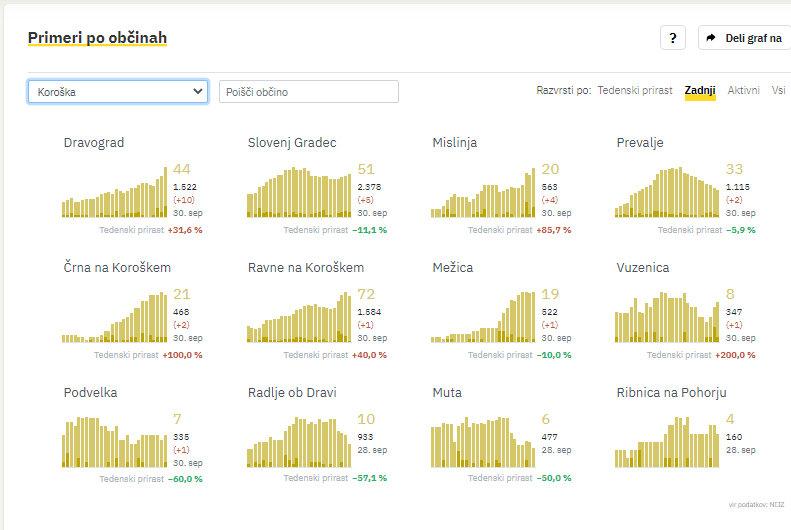
Task: Click the Prevalje chart thumbnail
Action: pyautogui.click(x=667, y=192)
